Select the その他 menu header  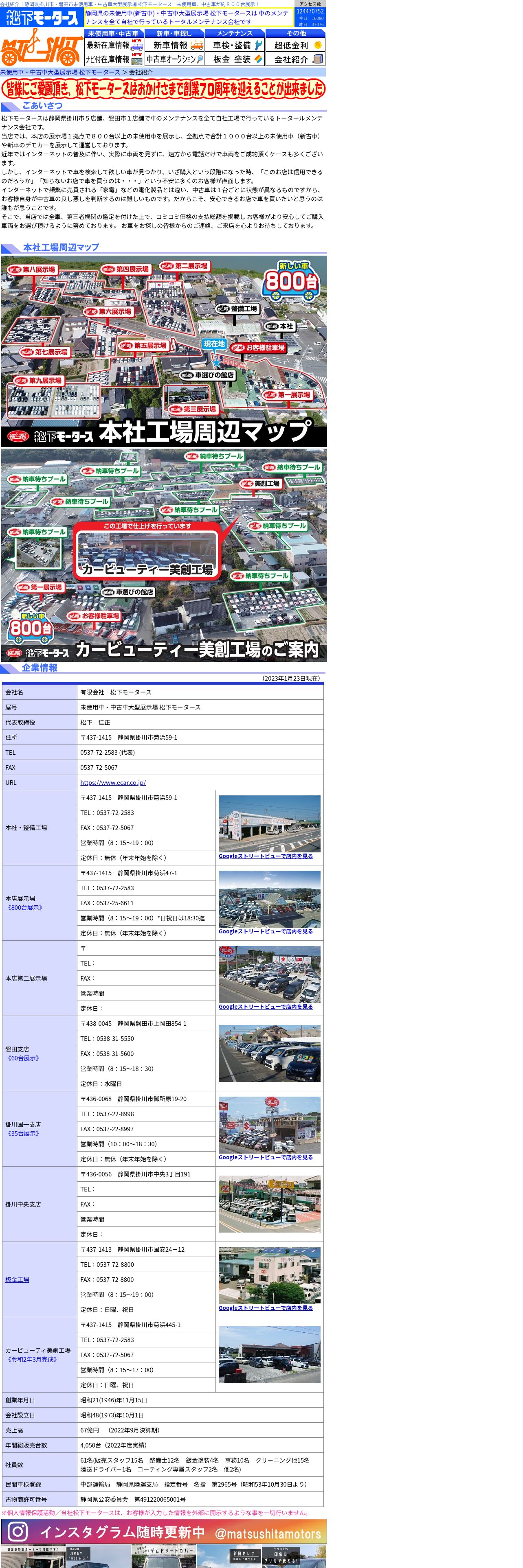click(x=295, y=33)
